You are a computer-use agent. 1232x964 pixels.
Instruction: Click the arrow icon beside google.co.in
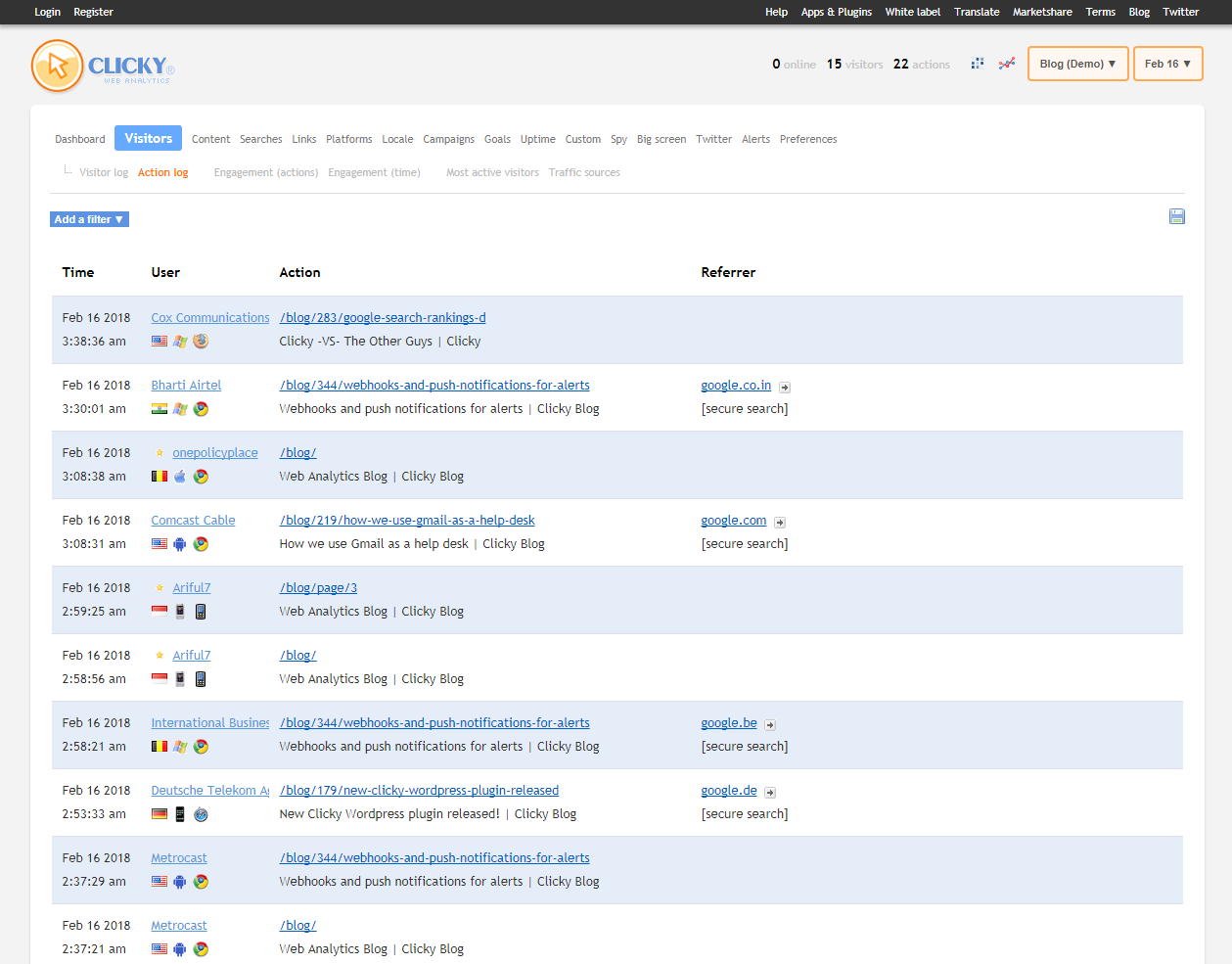[785, 388]
